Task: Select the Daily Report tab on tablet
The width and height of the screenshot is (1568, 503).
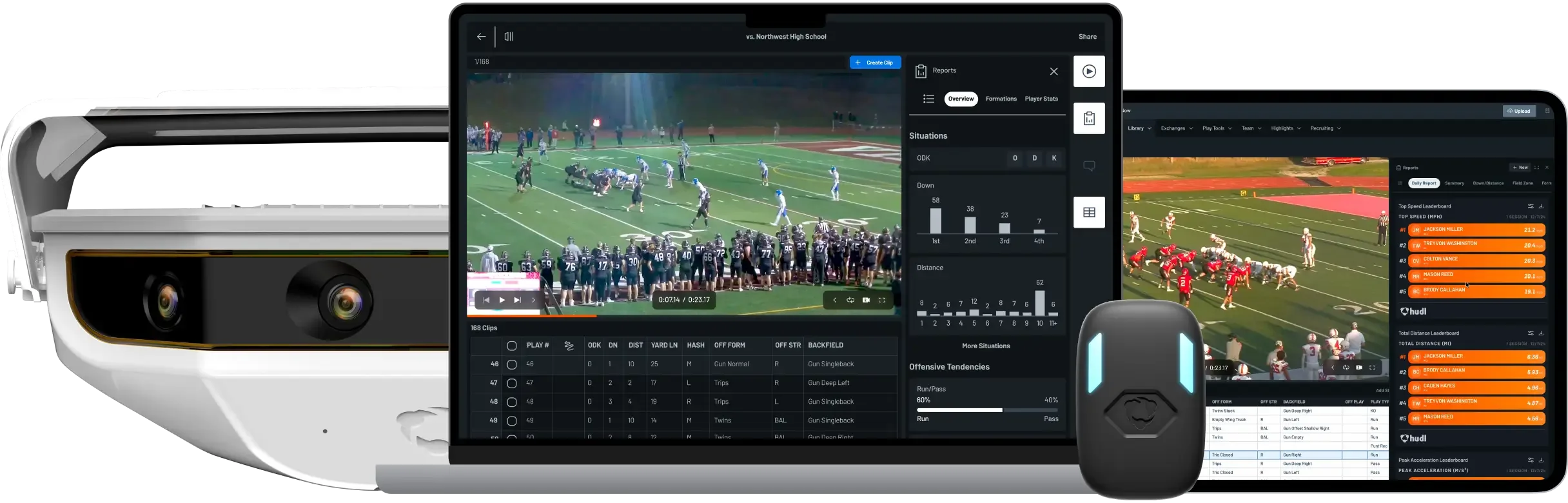Action: (x=1424, y=183)
